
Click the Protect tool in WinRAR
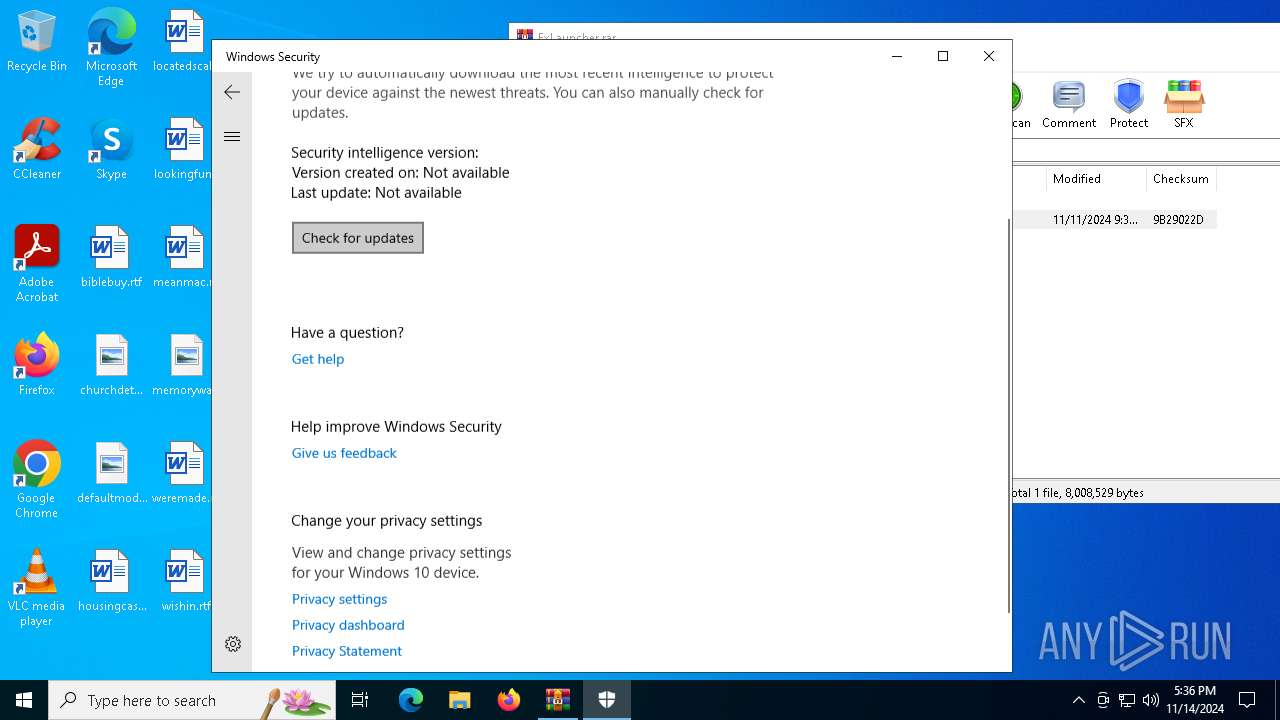point(1129,105)
